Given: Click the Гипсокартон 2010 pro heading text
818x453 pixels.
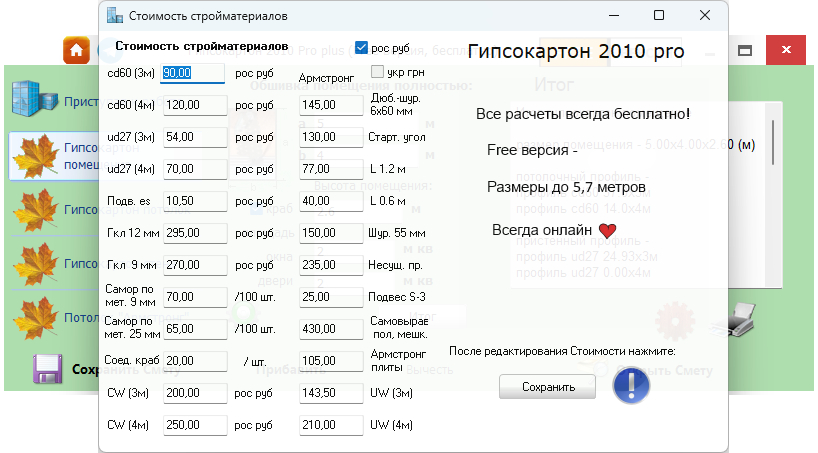Looking at the screenshot, I should pos(575,51).
